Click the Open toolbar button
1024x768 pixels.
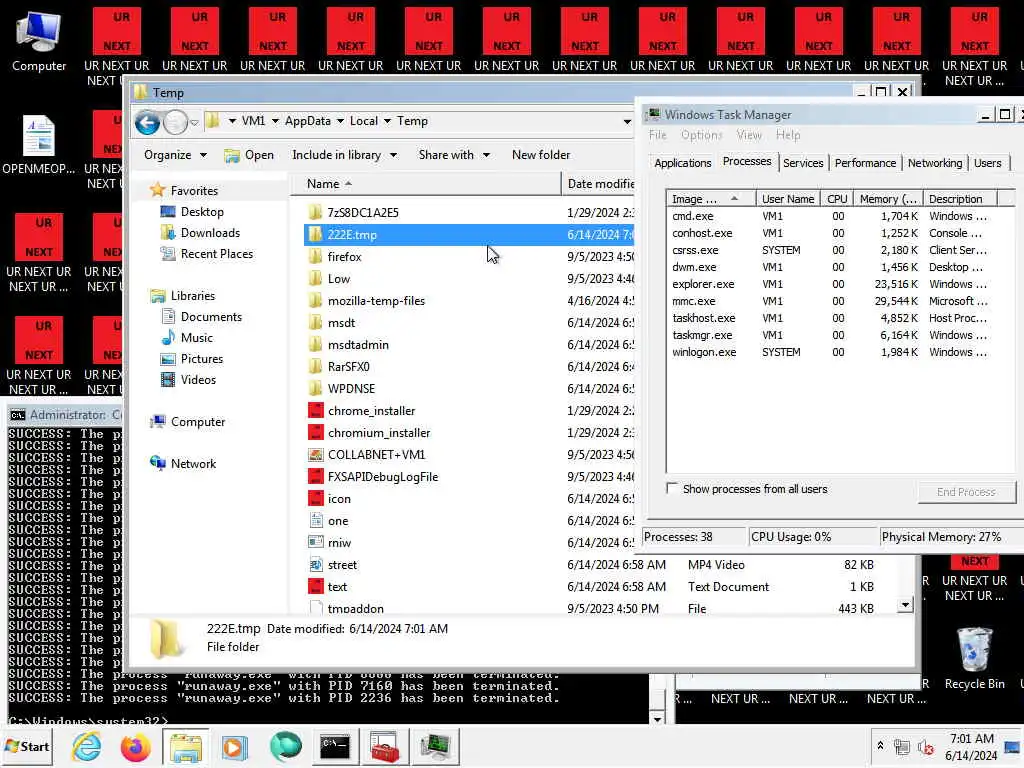point(249,155)
